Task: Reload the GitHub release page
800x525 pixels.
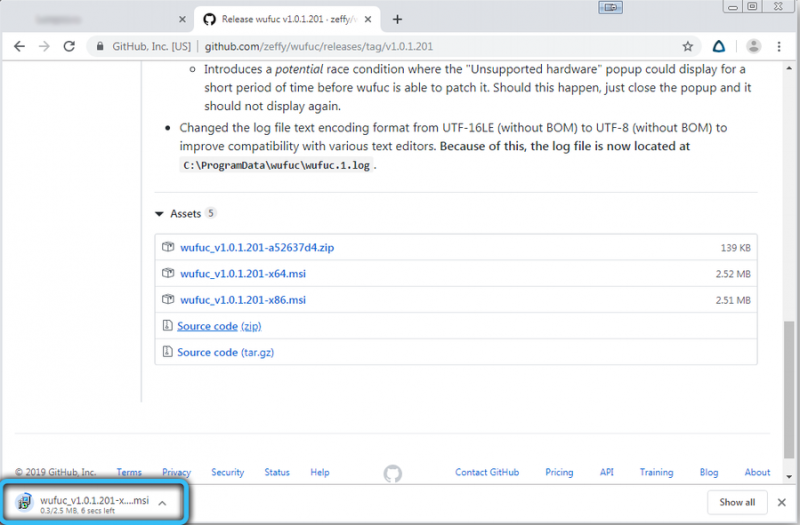Action: tap(69, 46)
